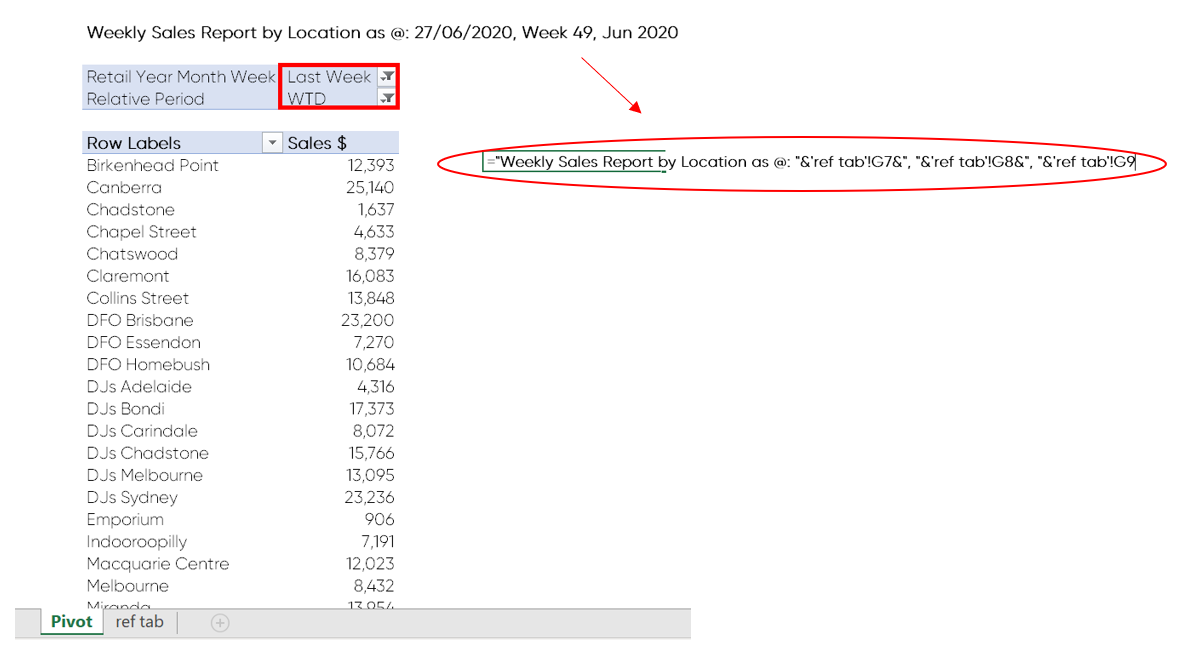Viewport: 1178px width, 645px height.
Task: Select the Canberra sales value 25,140
Action: (367, 188)
